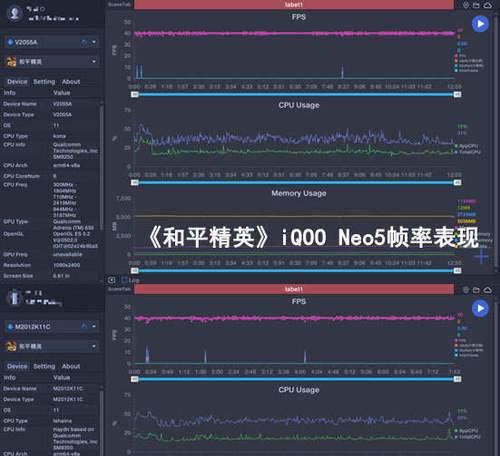Click the arrow of app selector under V2055A
This screenshot has width=500, height=456.
pyautogui.click(x=94, y=62)
